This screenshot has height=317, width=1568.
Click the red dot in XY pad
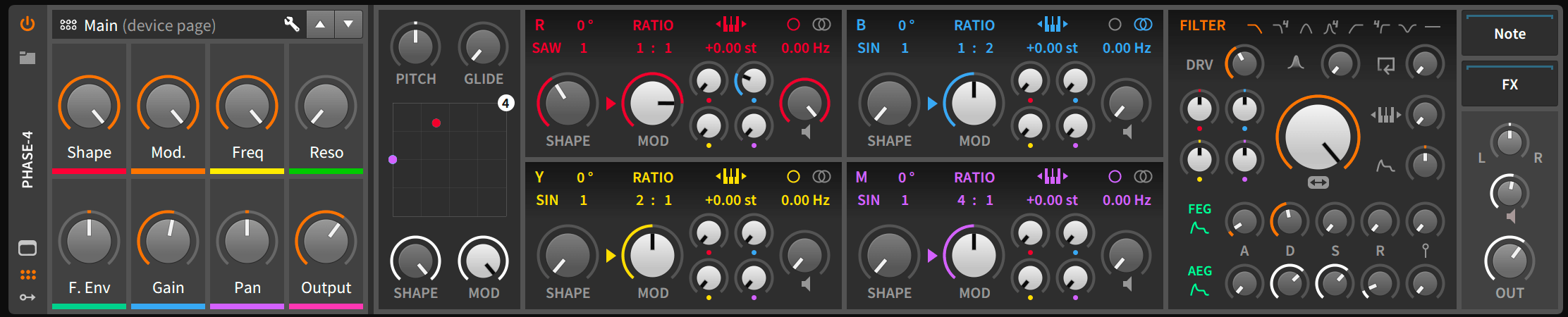pos(436,123)
